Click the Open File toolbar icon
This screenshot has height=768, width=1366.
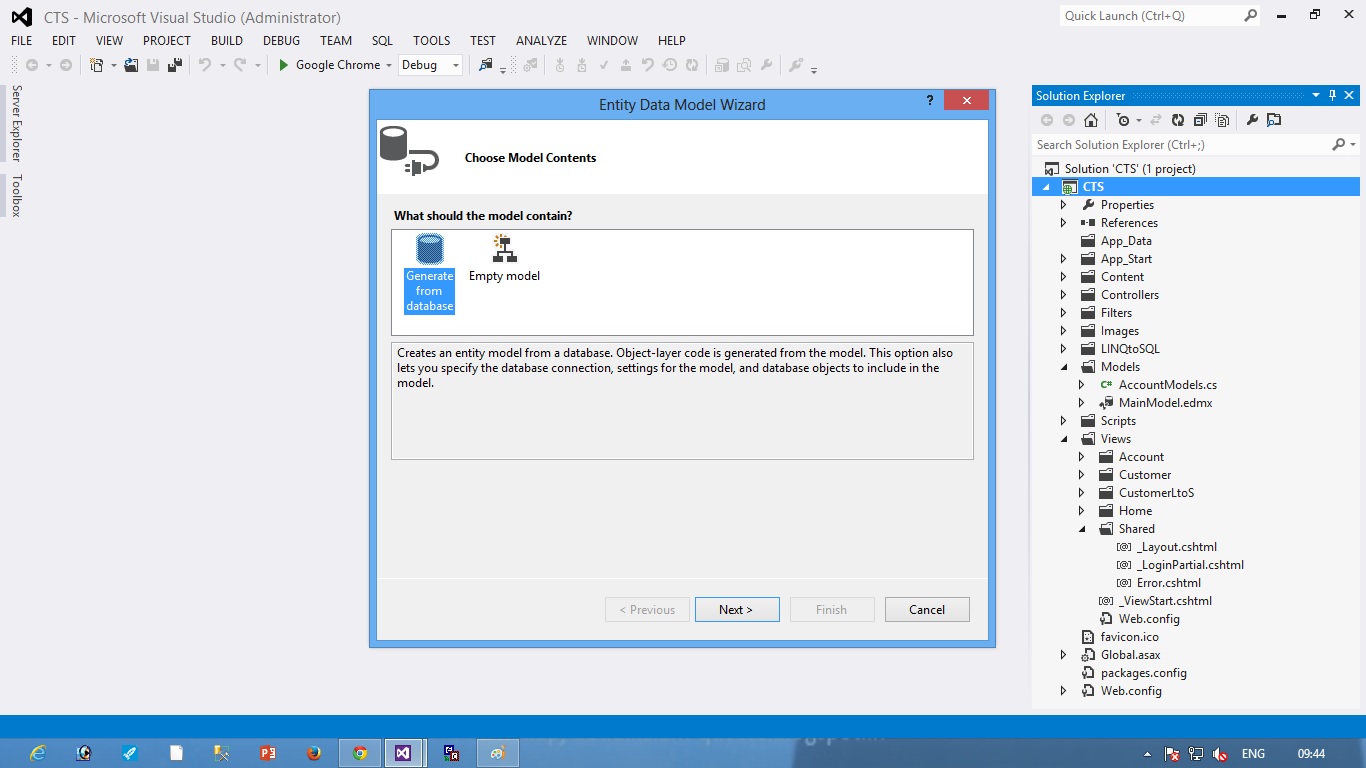point(131,65)
